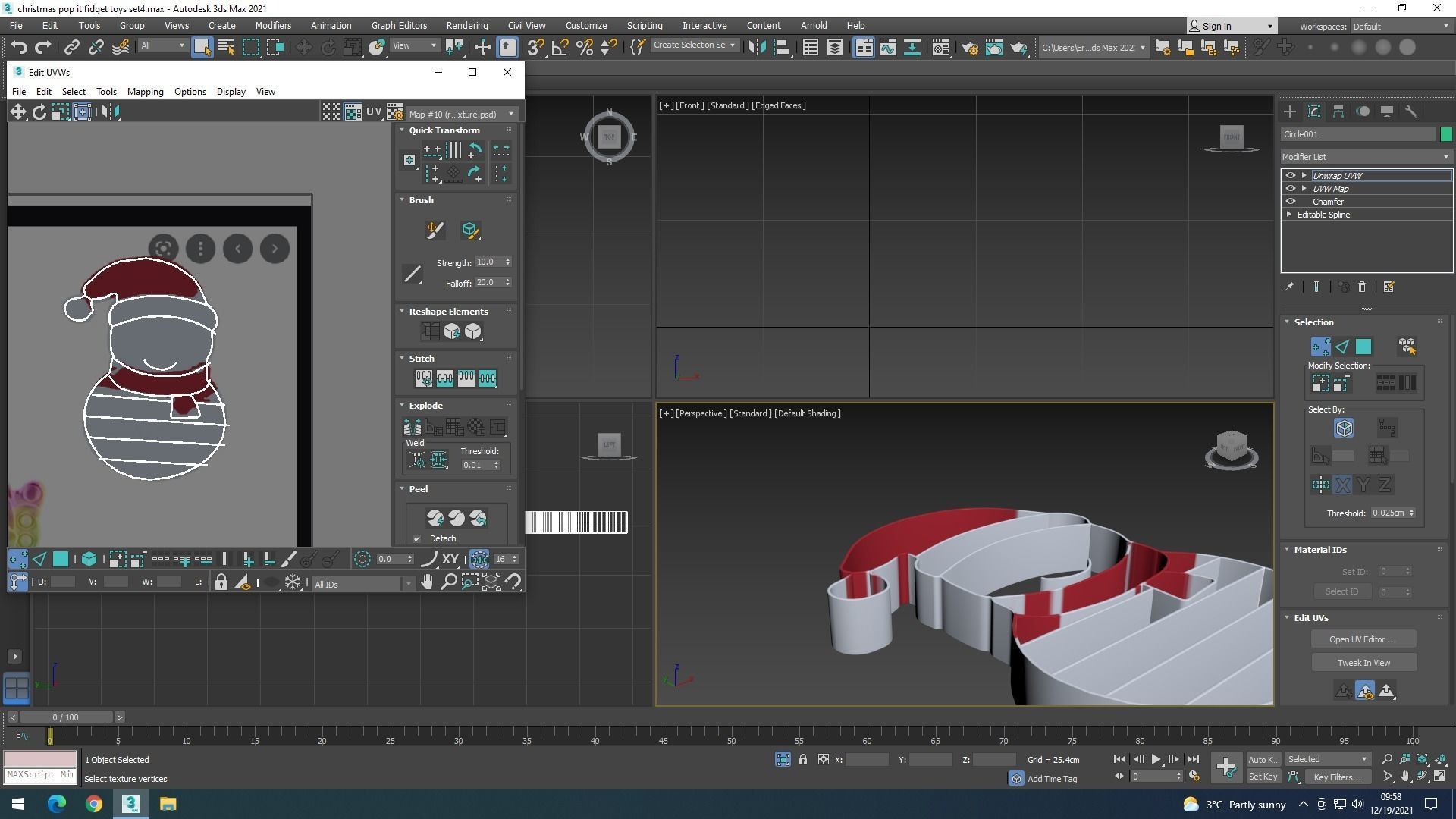Enable Polygon sub-object mode in Selection rollout
This screenshot has width=1456, height=819.
(1363, 347)
